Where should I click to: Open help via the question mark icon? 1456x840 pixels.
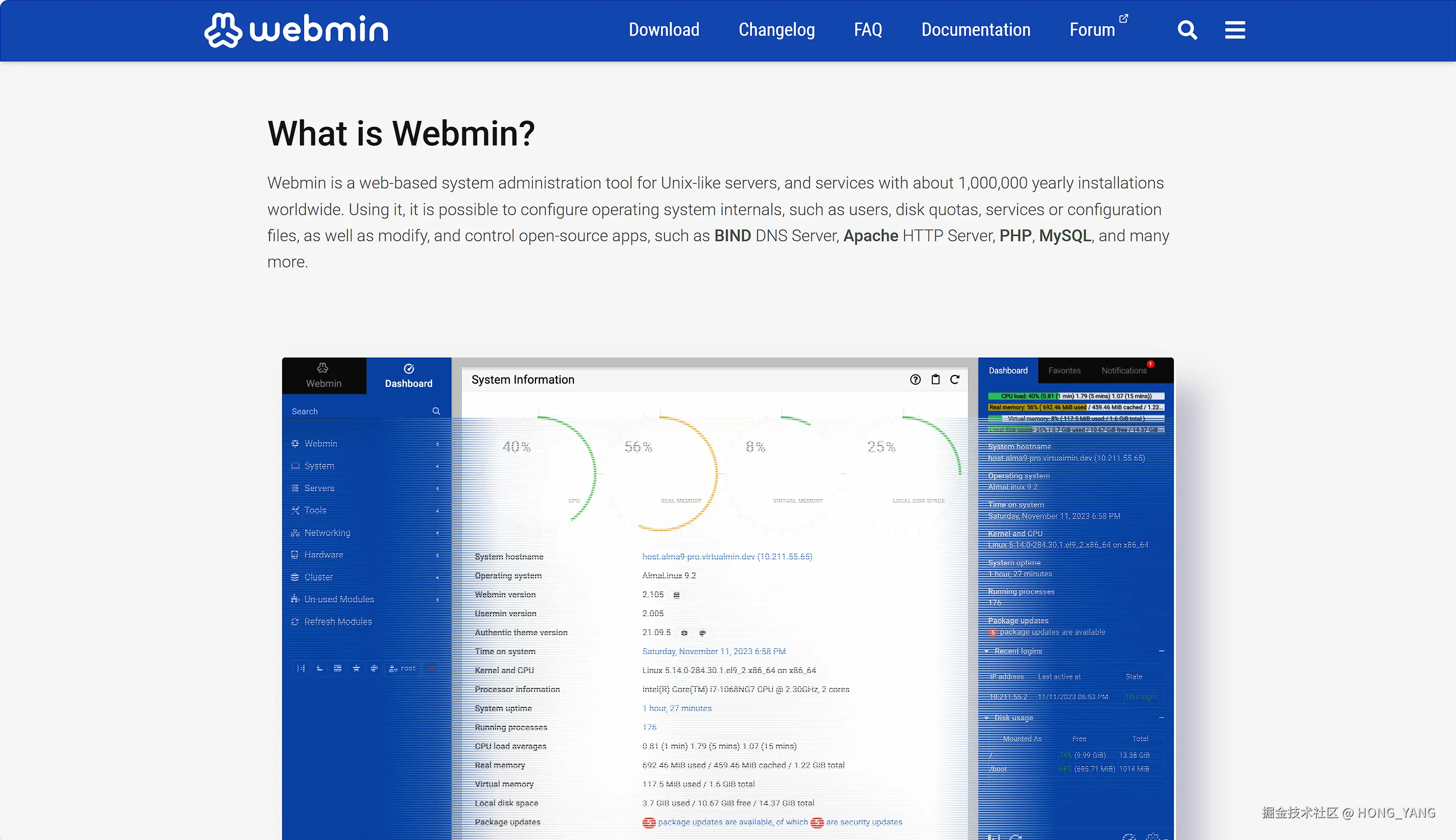(915, 380)
